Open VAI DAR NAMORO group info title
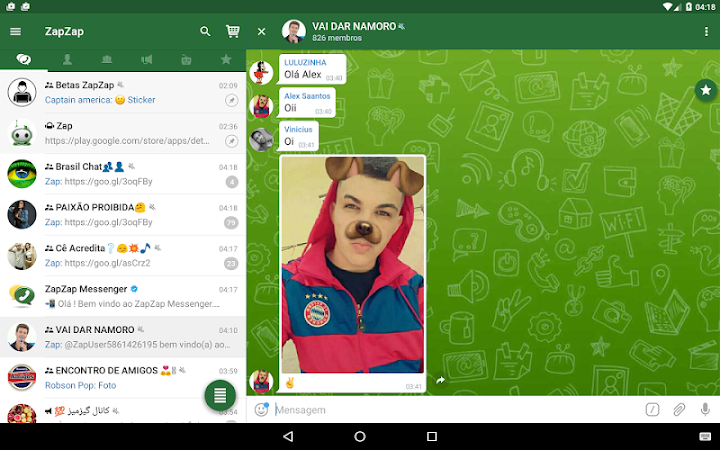 click(354, 26)
